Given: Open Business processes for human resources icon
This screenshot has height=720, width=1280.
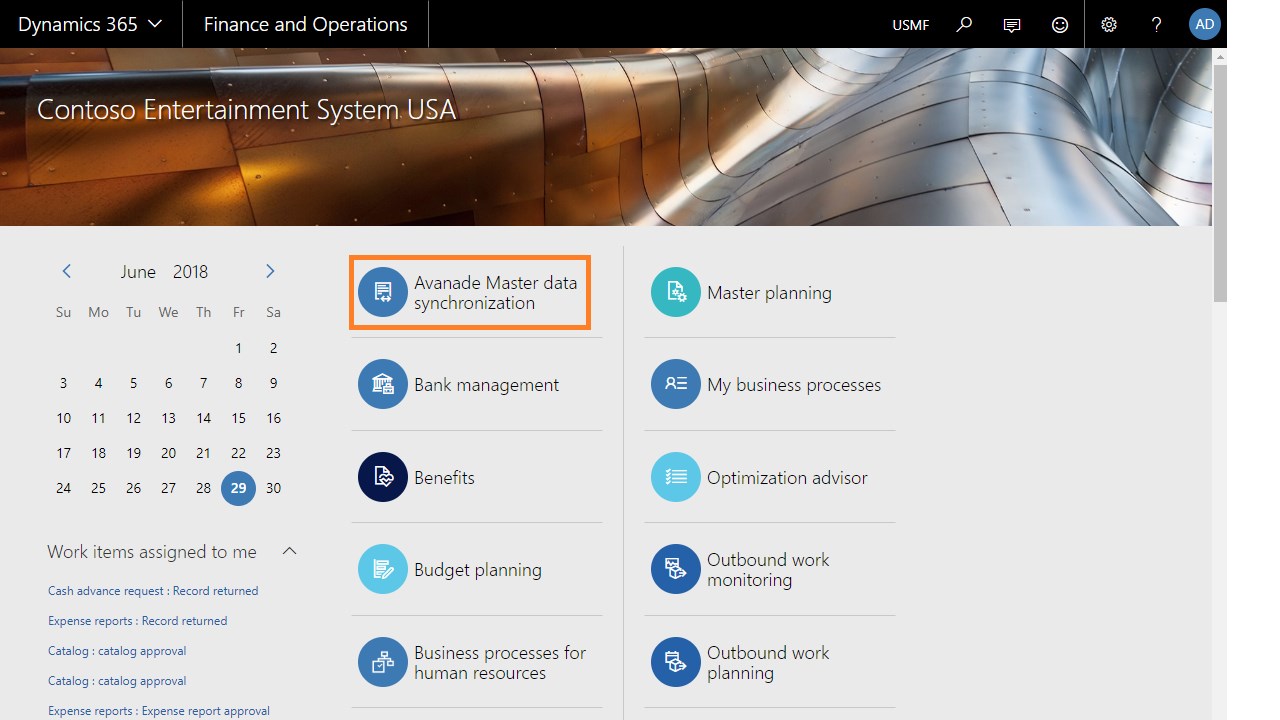Looking at the screenshot, I should (x=383, y=662).
